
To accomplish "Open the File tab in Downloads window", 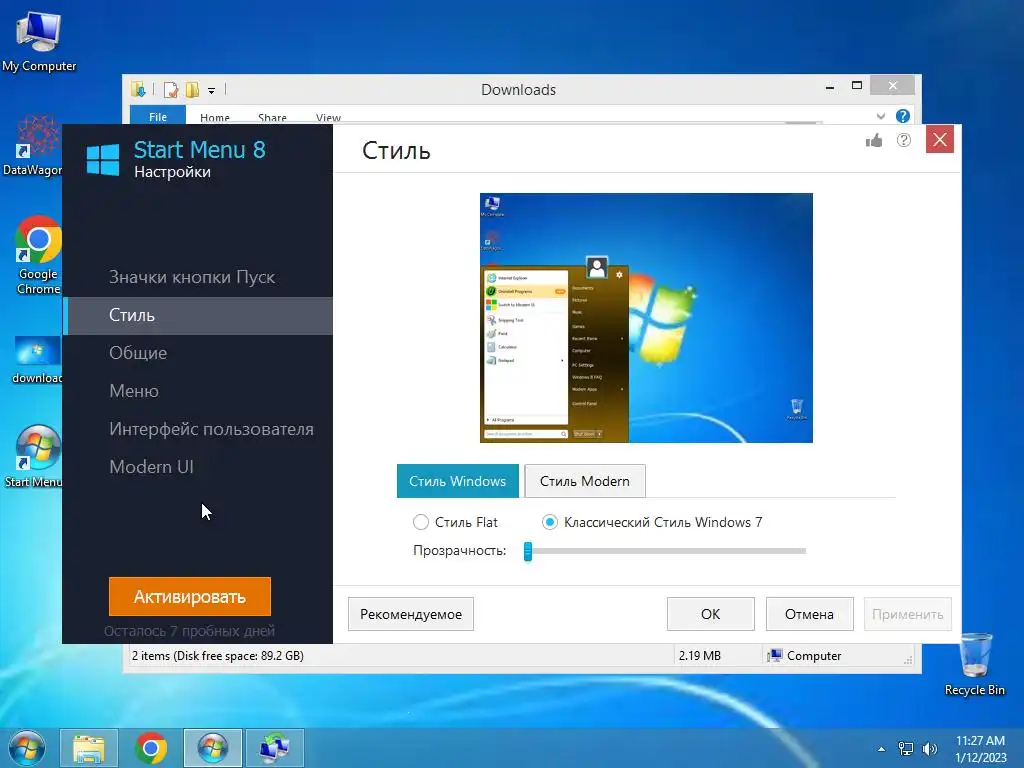I will [x=158, y=116].
